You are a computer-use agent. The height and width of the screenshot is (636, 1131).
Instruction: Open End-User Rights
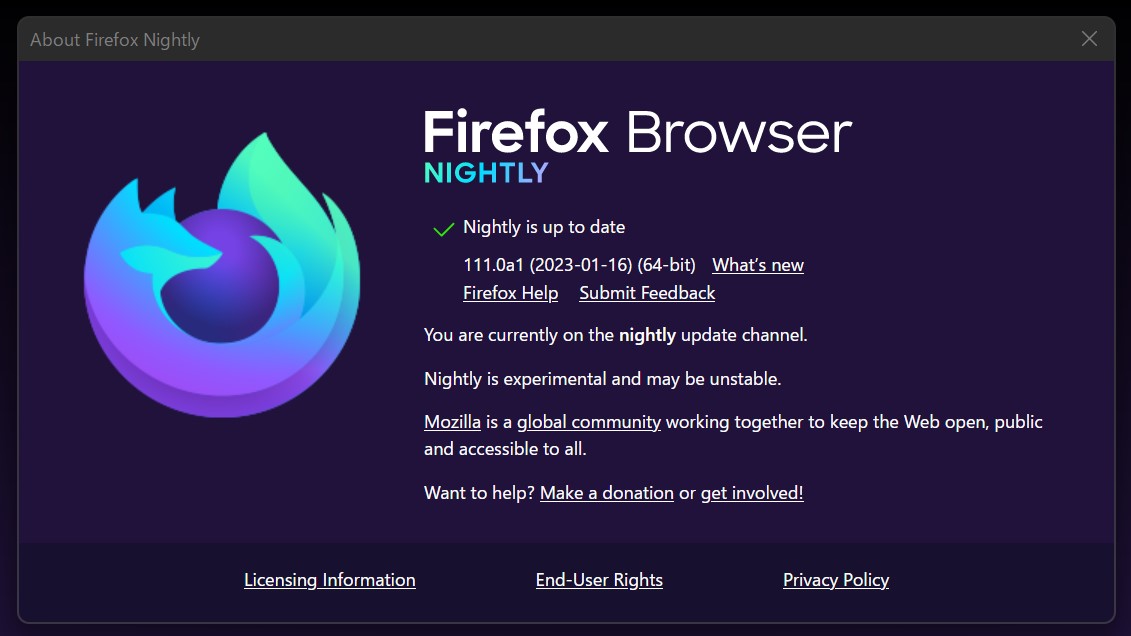pyautogui.click(x=599, y=580)
